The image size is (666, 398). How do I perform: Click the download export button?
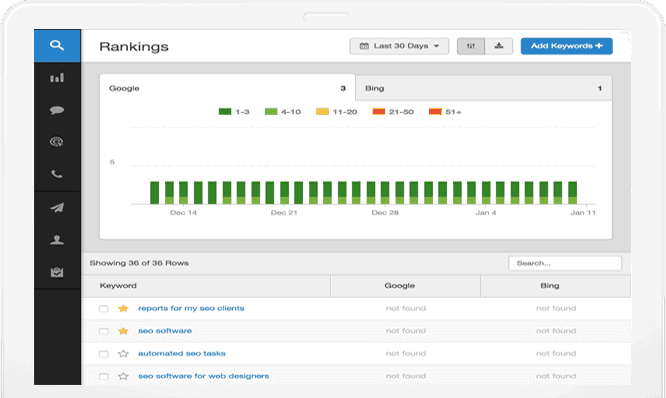(x=499, y=46)
